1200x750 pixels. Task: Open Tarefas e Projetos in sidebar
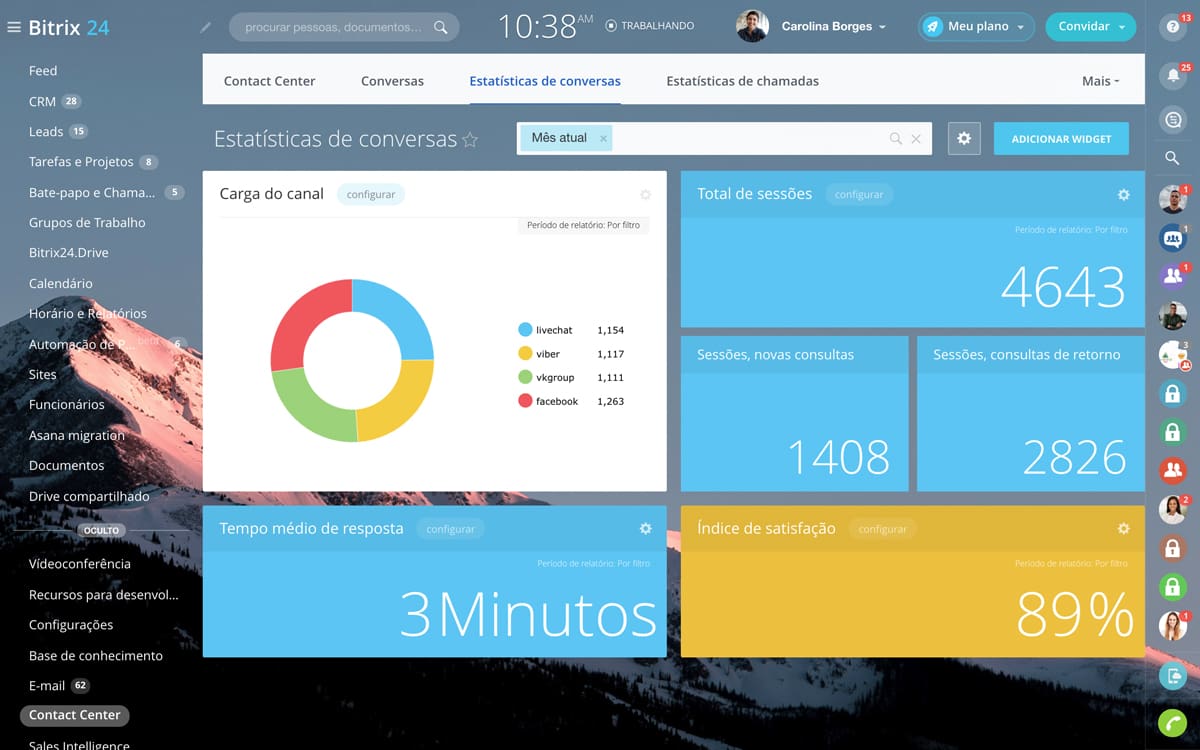tap(81, 162)
